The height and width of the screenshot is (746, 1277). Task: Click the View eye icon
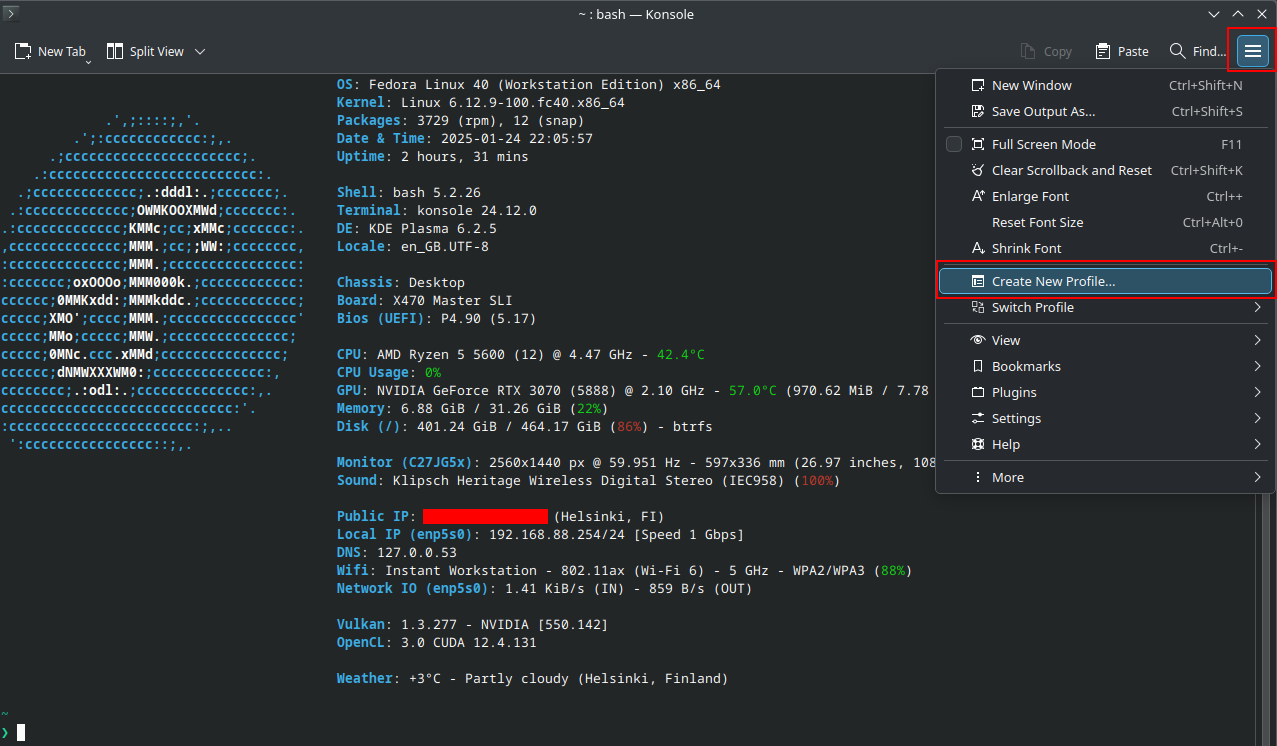click(978, 340)
